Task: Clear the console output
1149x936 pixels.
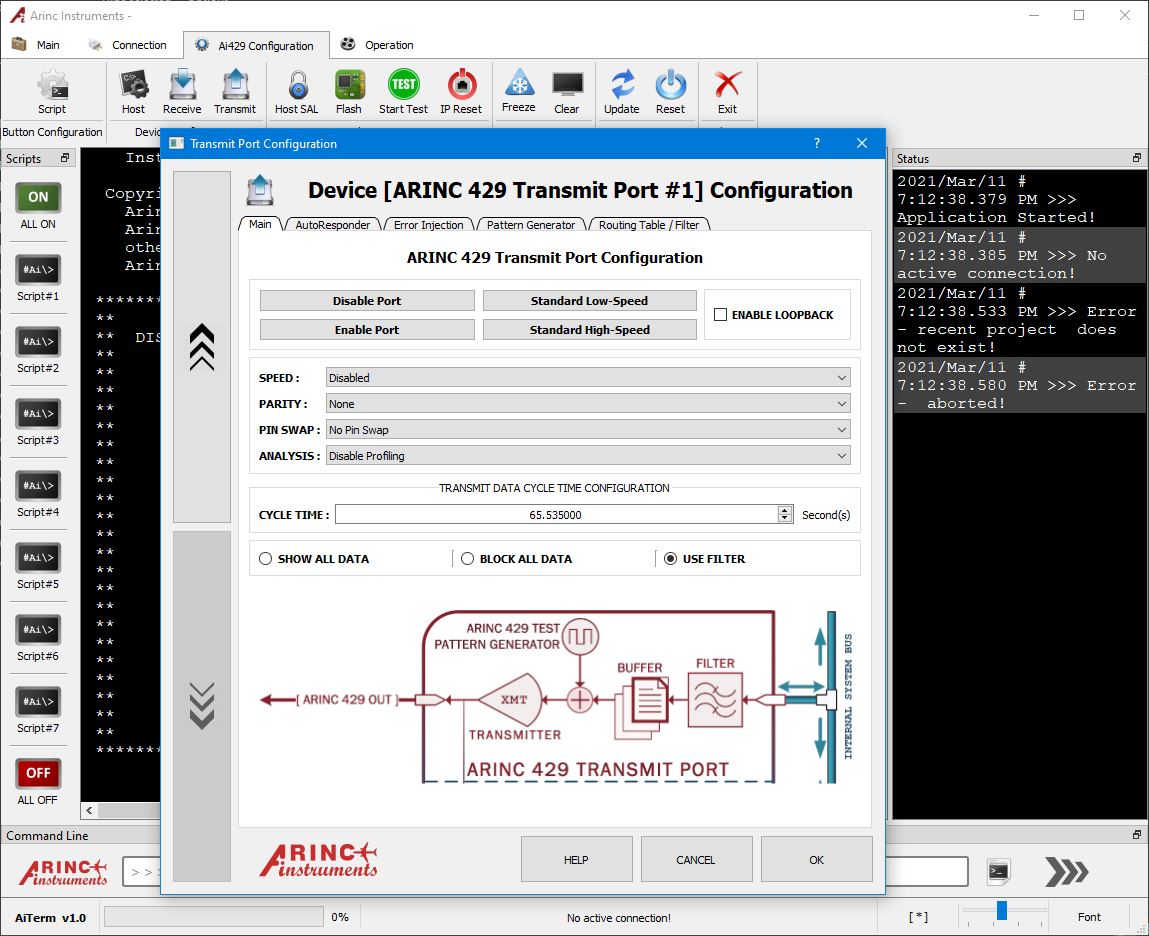Action: click(x=567, y=91)
